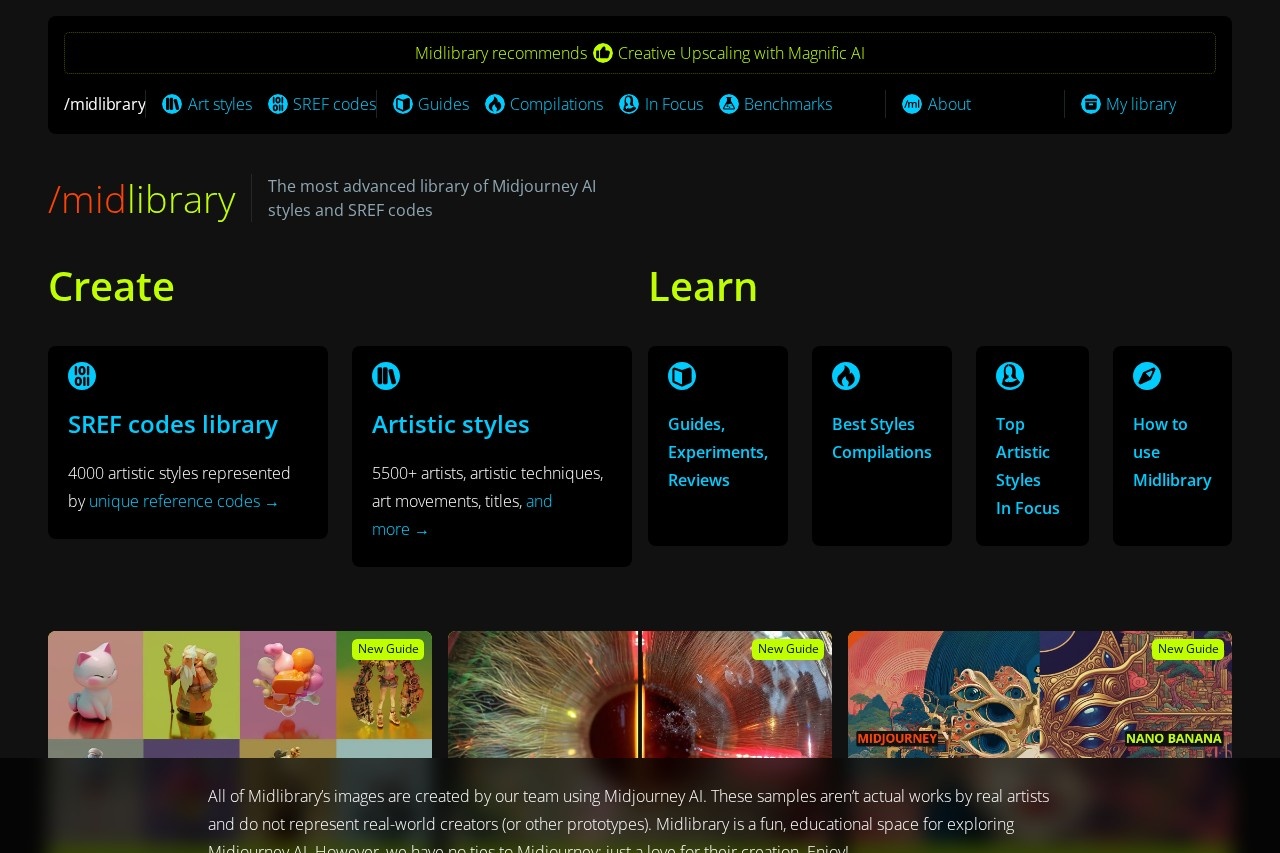Viewport: 1280px width, 853px height.
Task: Open the Art styles menu item
Action: pos(219,104)
